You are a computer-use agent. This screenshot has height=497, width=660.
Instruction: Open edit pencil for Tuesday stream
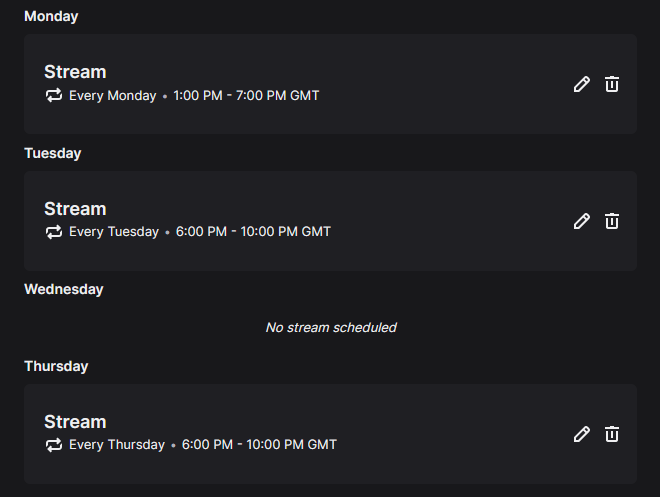click(582, 221)
